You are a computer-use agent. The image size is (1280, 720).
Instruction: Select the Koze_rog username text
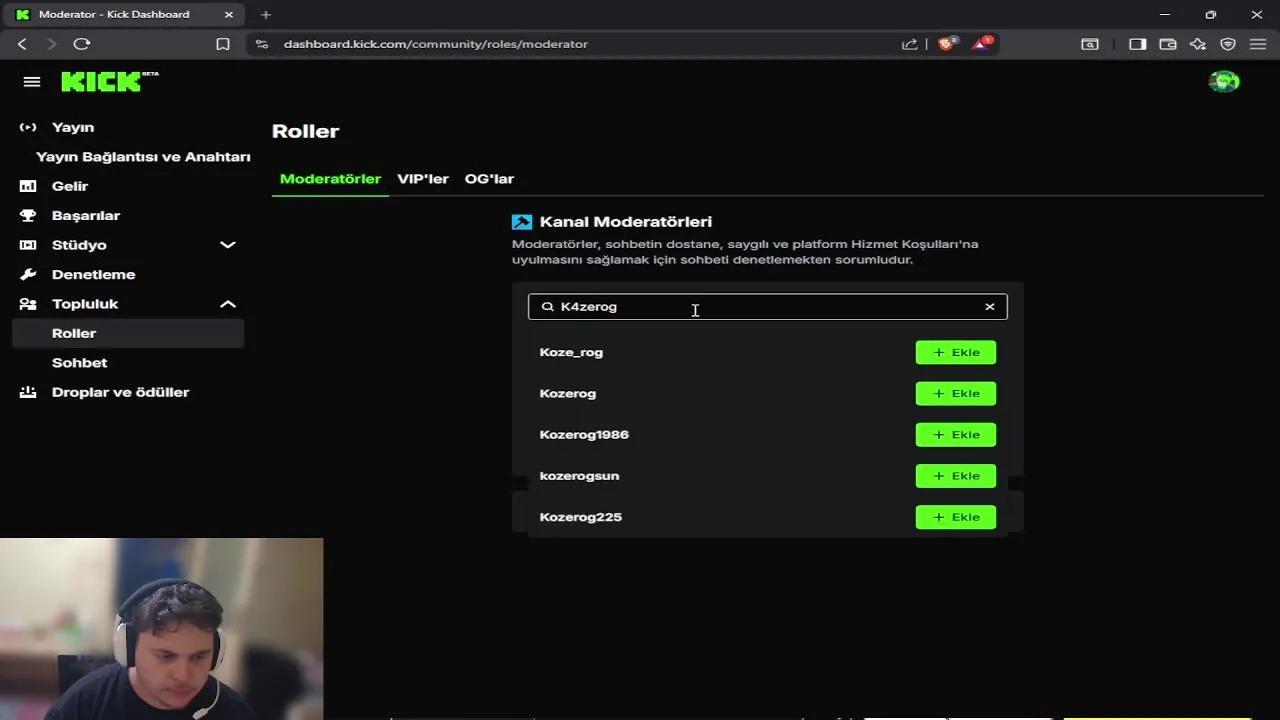point(571,352)
